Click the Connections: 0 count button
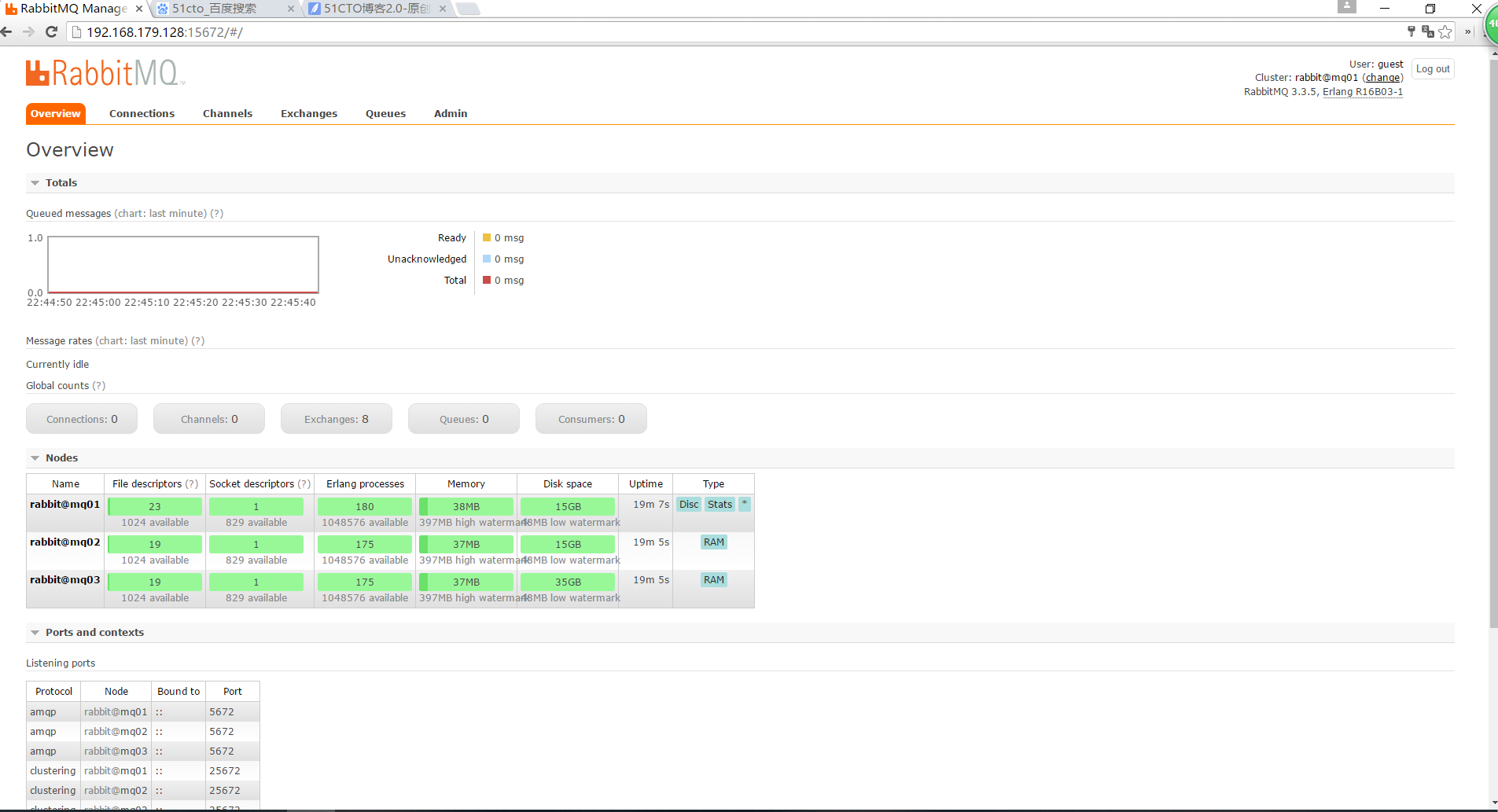This screenshot has height=812, width=1498. click(x=82, y=419)
